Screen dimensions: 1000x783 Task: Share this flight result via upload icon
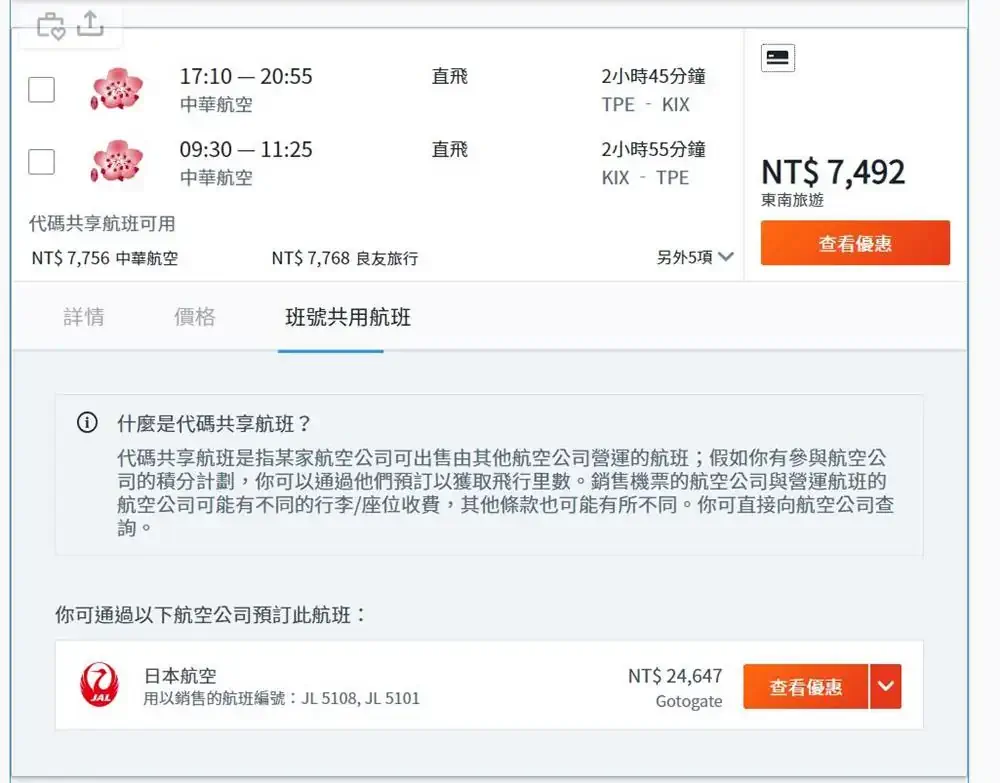(91, 24)
